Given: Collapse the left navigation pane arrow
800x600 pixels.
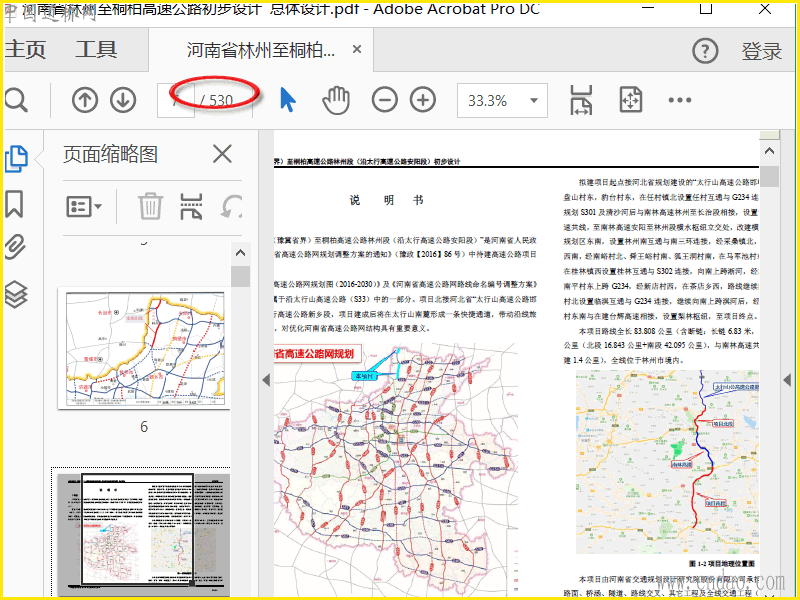Looking at the screenshot, I should [265, 380].
